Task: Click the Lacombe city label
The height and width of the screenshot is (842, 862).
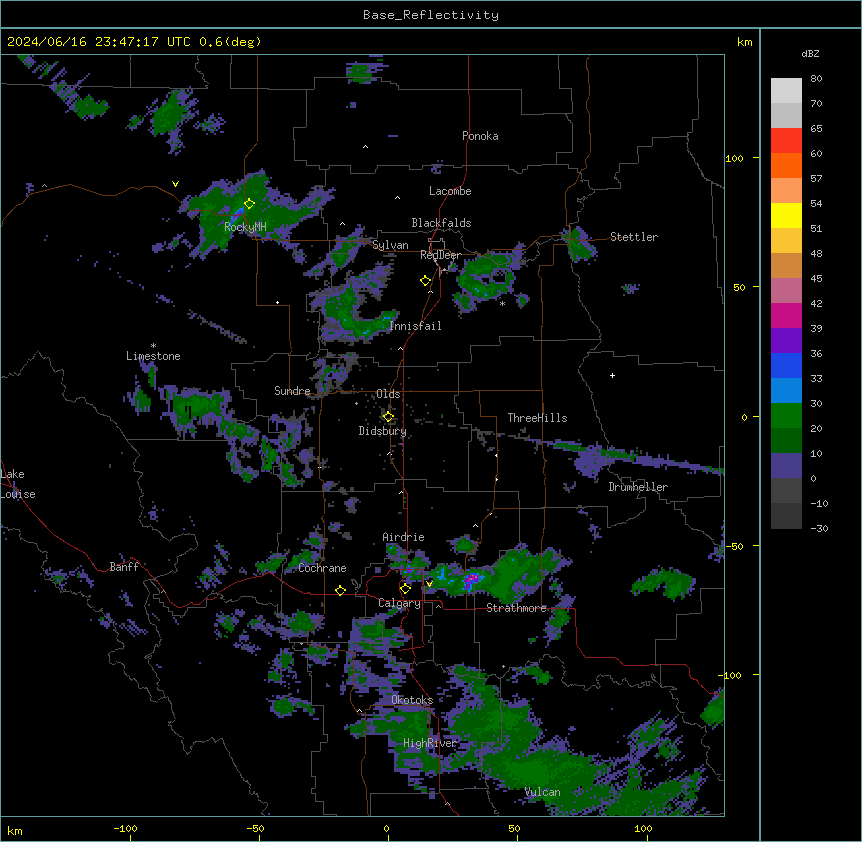Action: 450,191
